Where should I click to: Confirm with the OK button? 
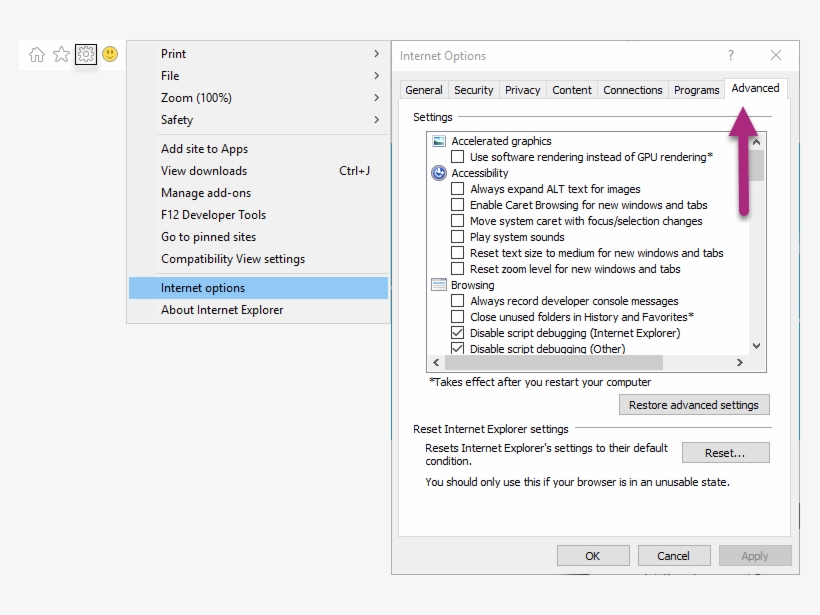click(x=593, y=556)
